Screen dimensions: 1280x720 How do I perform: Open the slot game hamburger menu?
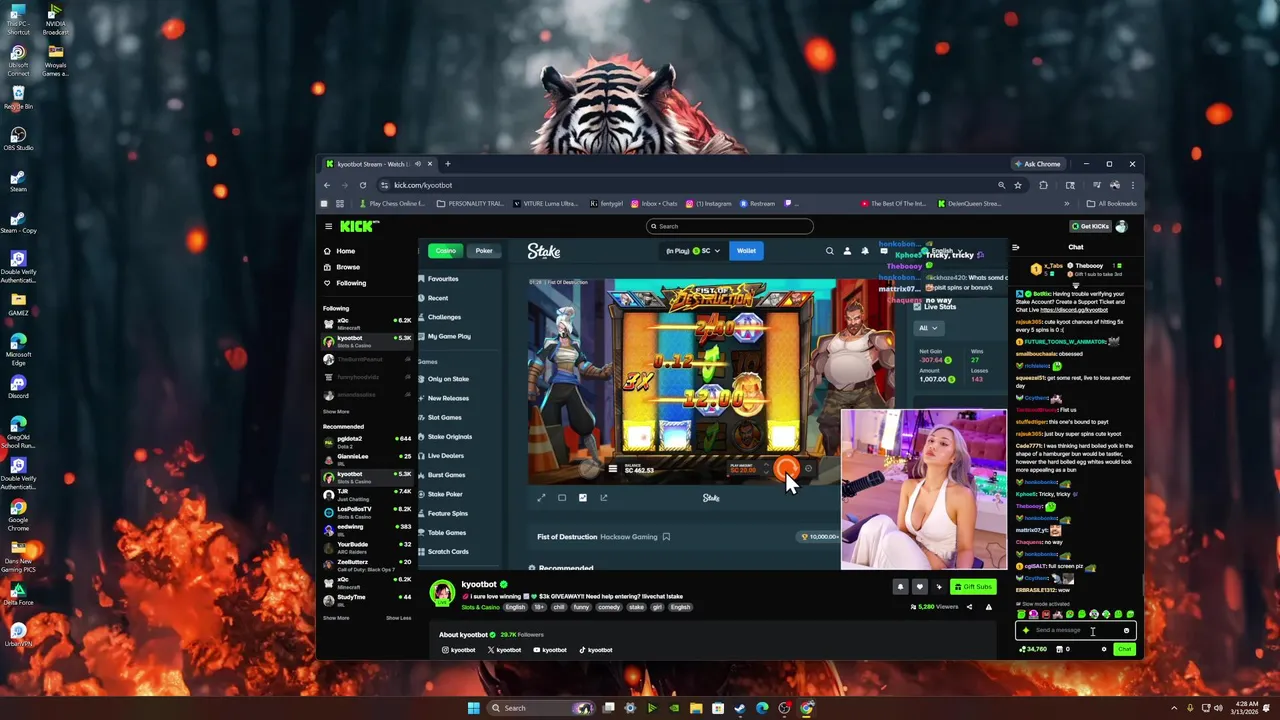click(x=613, y=469)
